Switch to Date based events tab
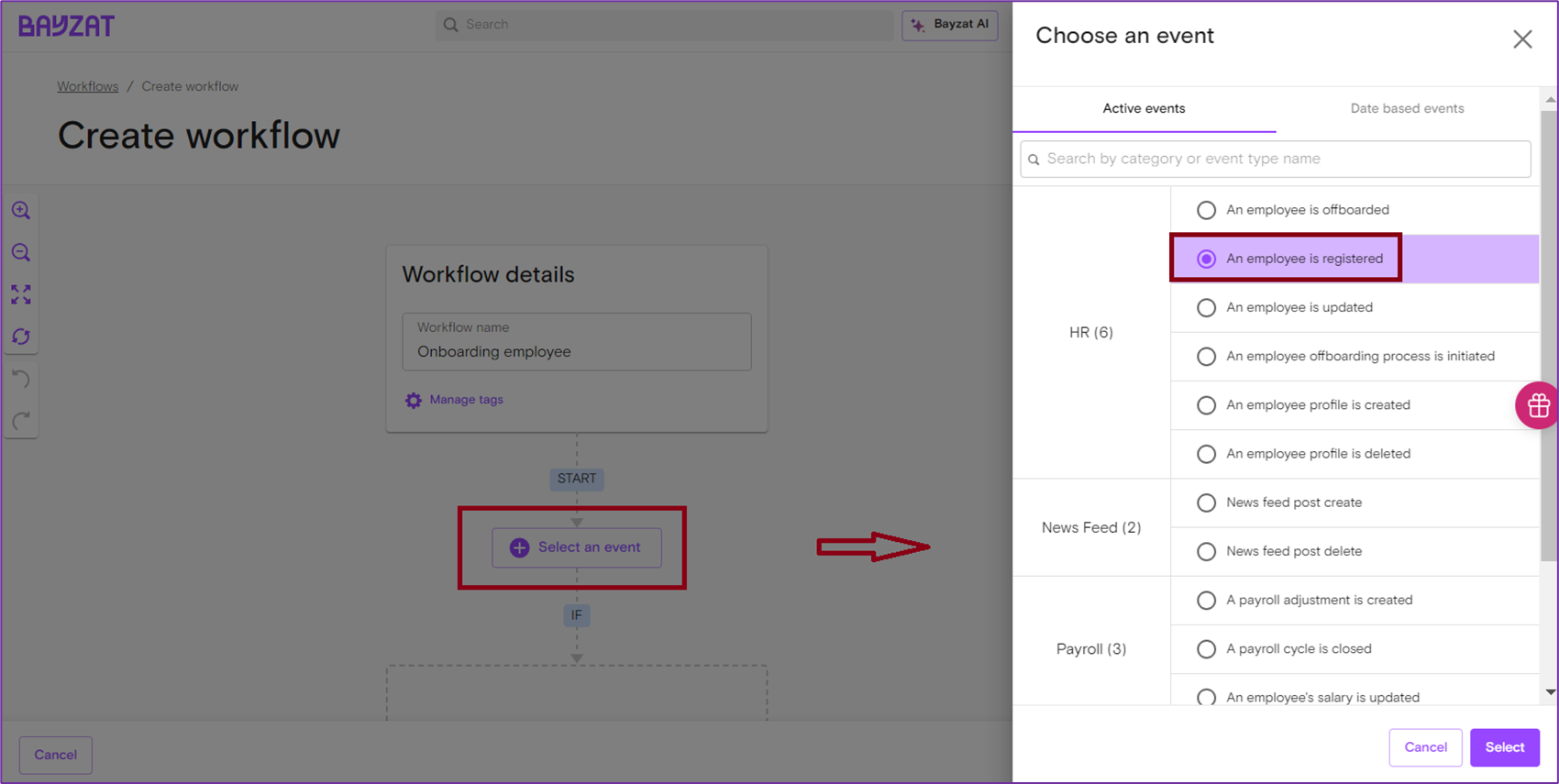Image resolution: width=1559 pixels, height=784 pixels. tap(1407, 108)
